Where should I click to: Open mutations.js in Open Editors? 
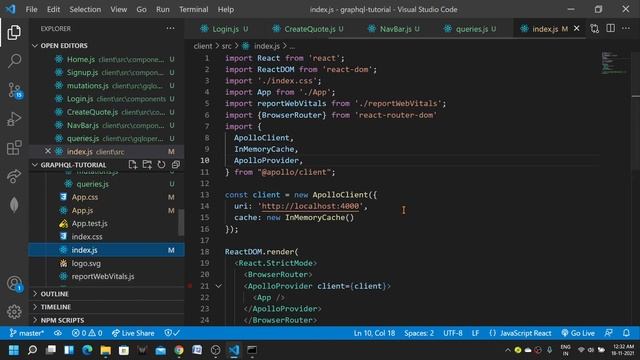(107, 86)
